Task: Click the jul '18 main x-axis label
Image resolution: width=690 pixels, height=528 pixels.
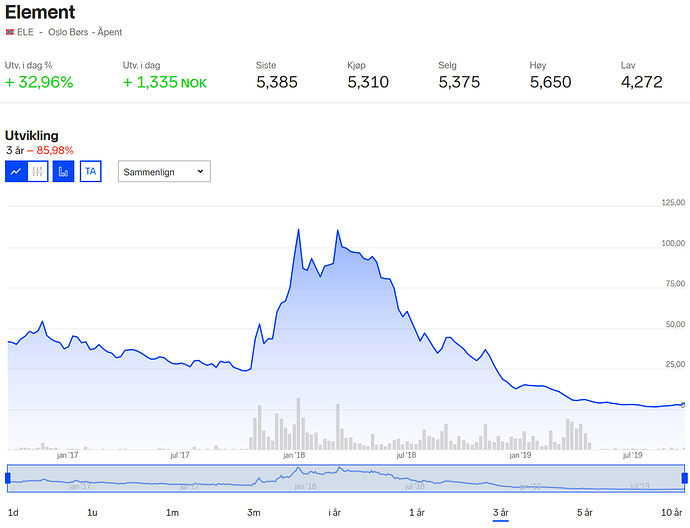Action: coord(406,455)
